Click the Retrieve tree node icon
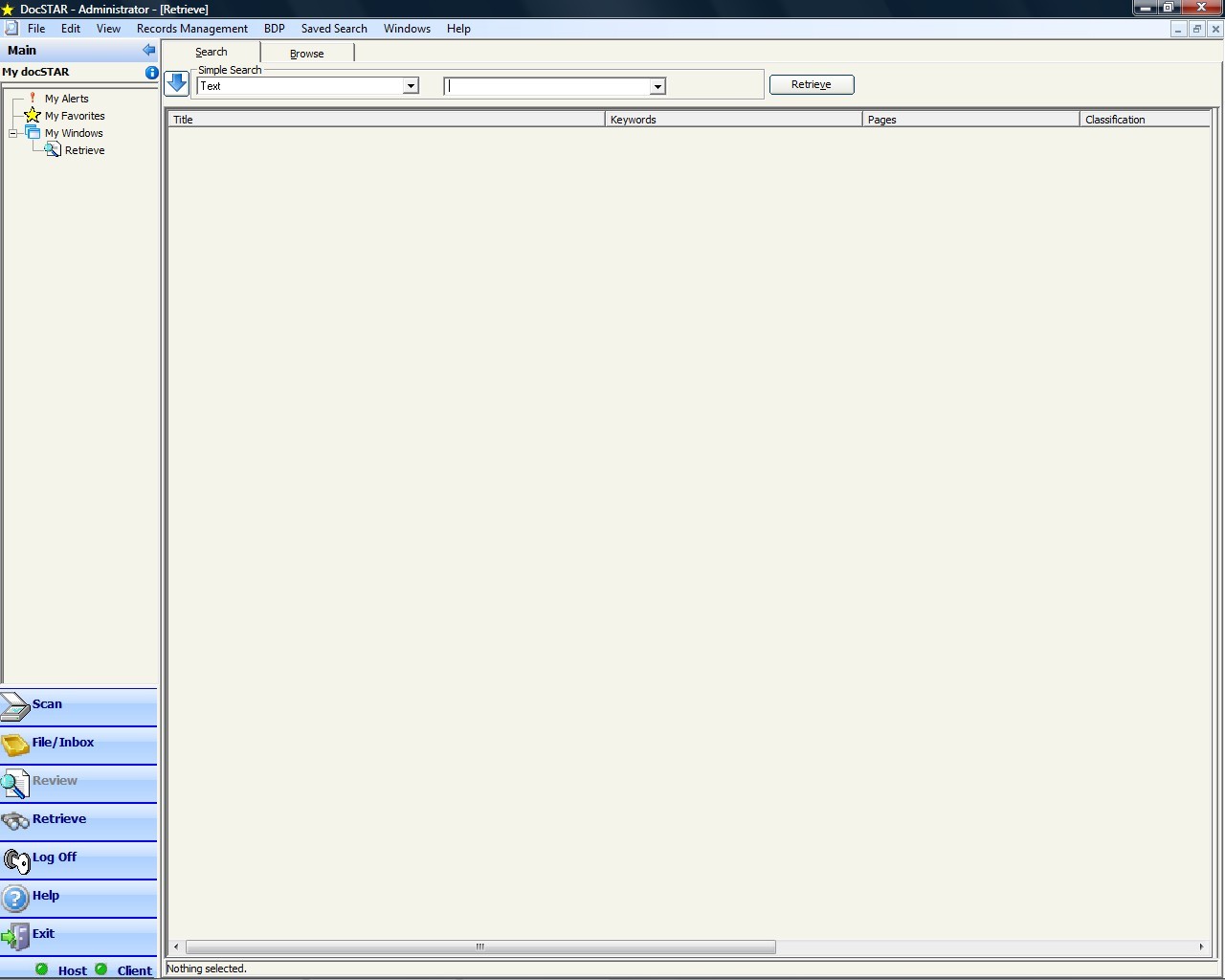 pyautogui.click(x=53, y=149)
